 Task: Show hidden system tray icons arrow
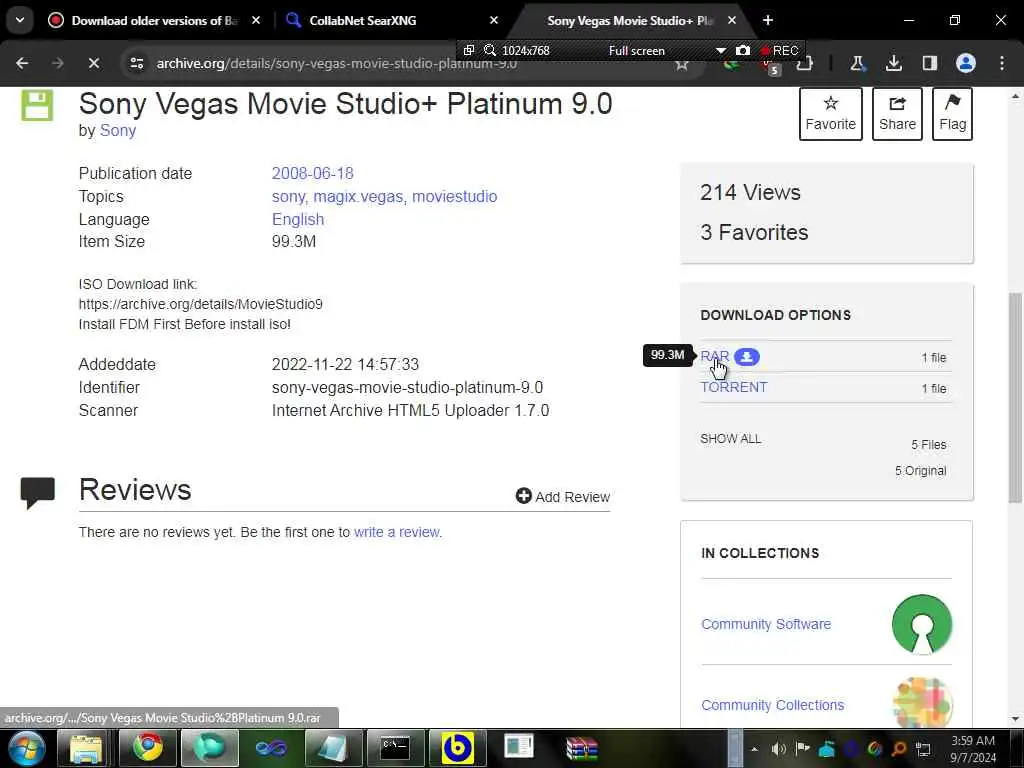pos(754,748)
